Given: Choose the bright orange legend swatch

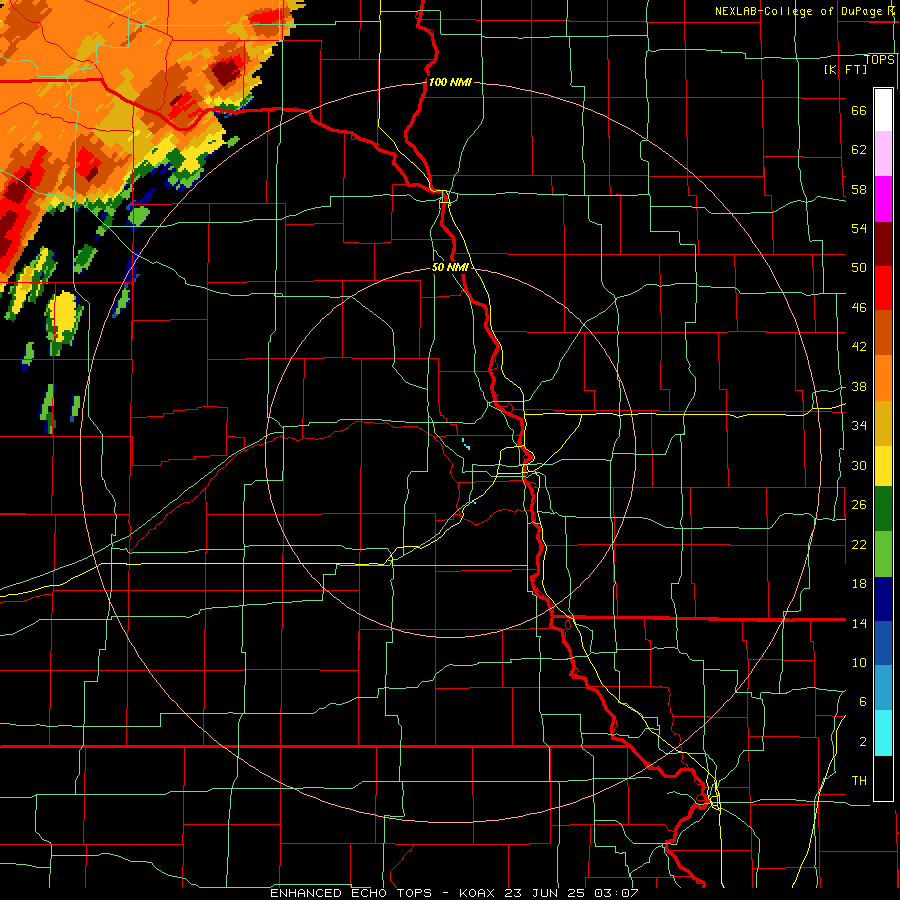Looking at the screenshot, I should coord(883,377).
